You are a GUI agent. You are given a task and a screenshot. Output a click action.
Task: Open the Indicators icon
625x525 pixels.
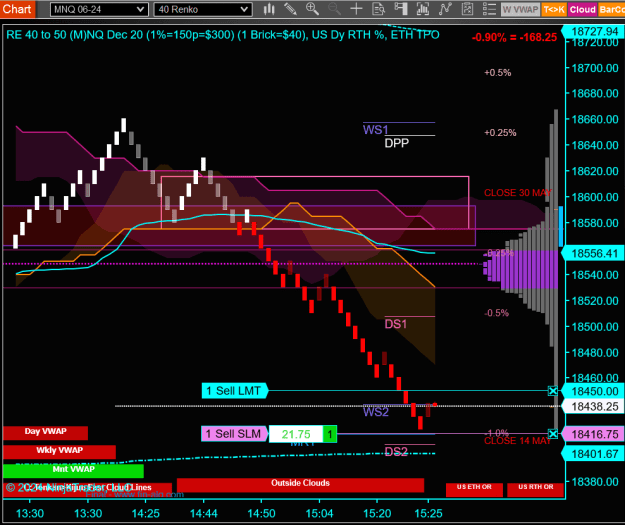coord(445,9)
